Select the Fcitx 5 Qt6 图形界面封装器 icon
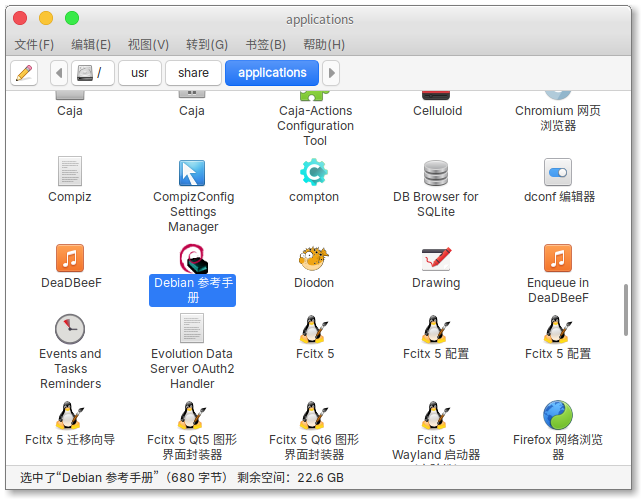The height and width of the screenshot is (499, 641). (314, 415)
